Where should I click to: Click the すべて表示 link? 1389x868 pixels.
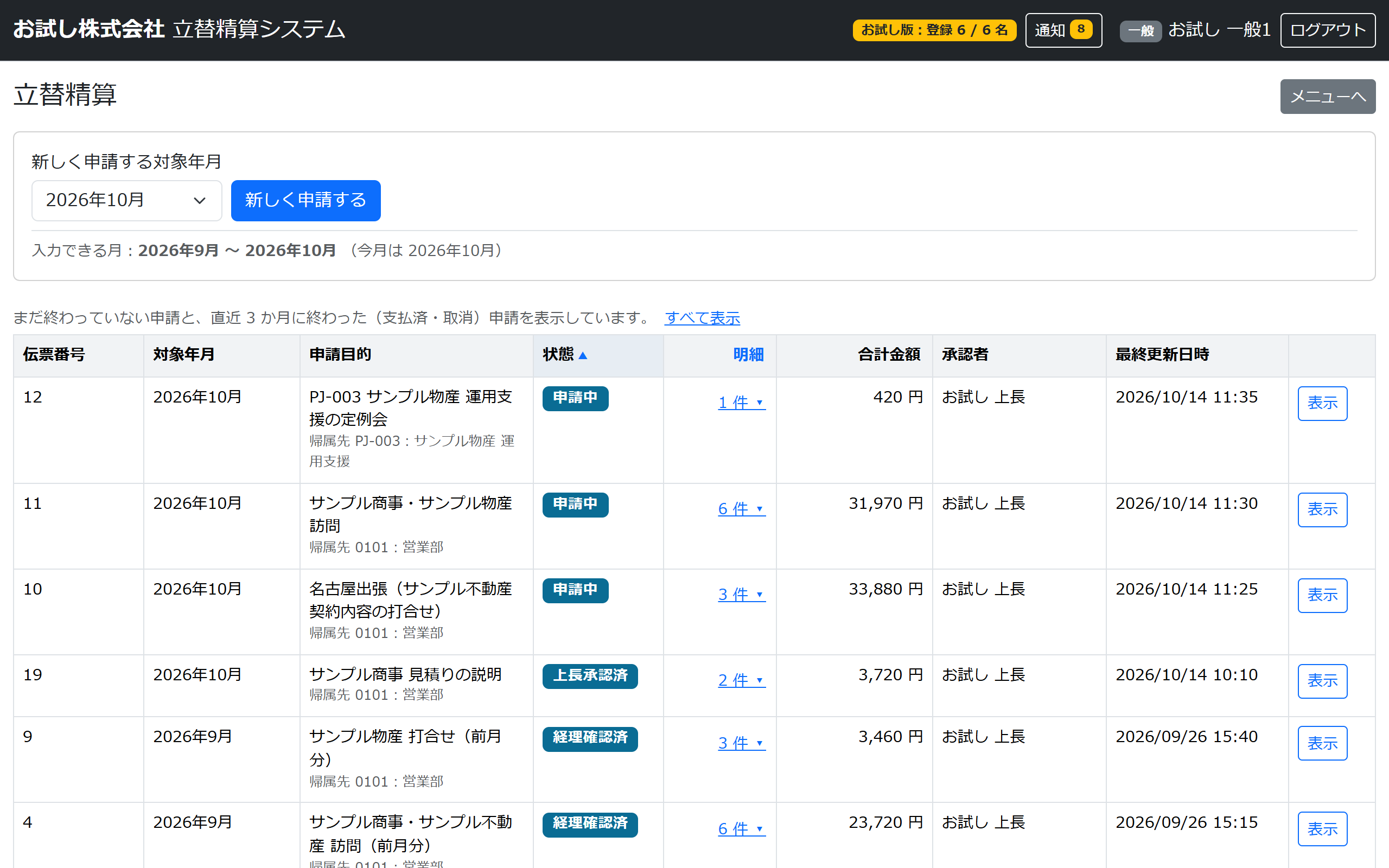pyautogui.click(x=702, y=317)
